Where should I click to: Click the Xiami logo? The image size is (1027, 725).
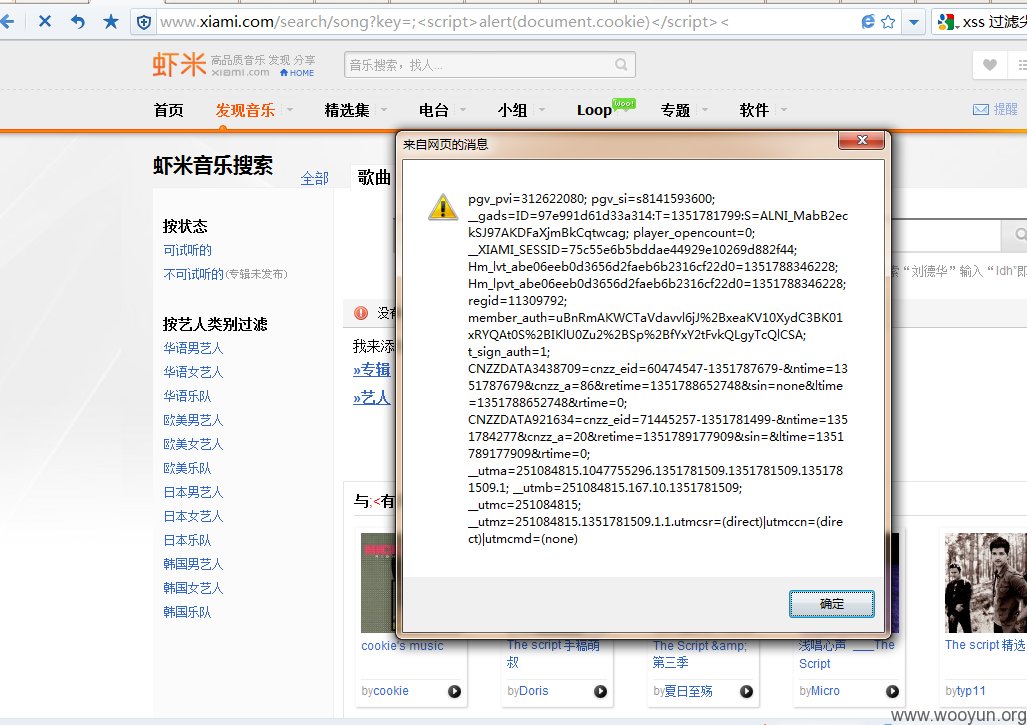[x=179, y=64]
